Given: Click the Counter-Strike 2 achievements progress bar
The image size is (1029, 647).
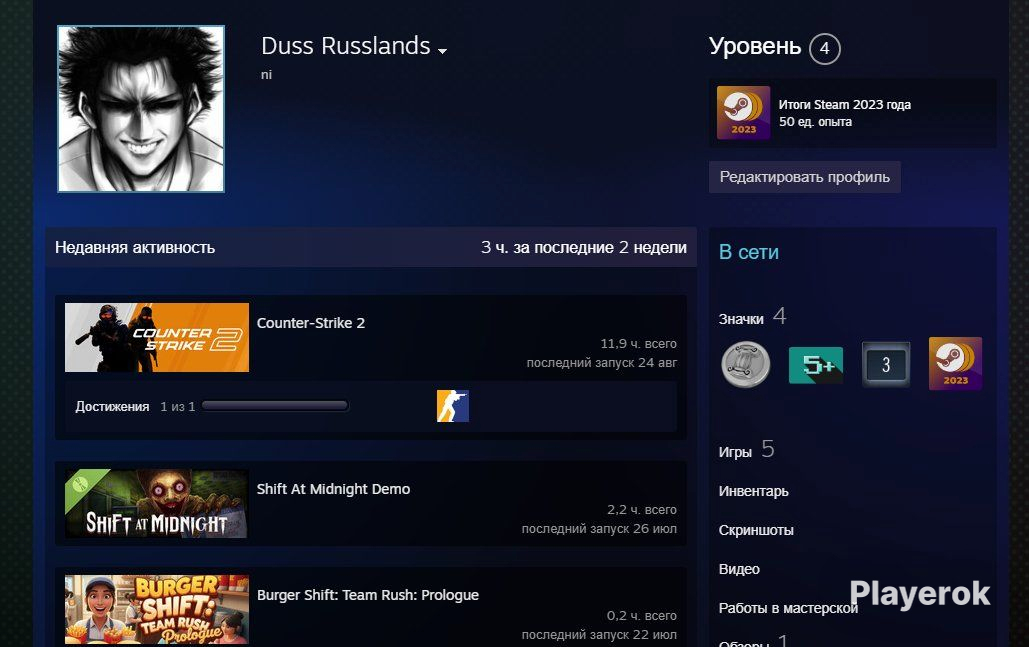Looking at the screenshot, I should (x=275, y=406).
